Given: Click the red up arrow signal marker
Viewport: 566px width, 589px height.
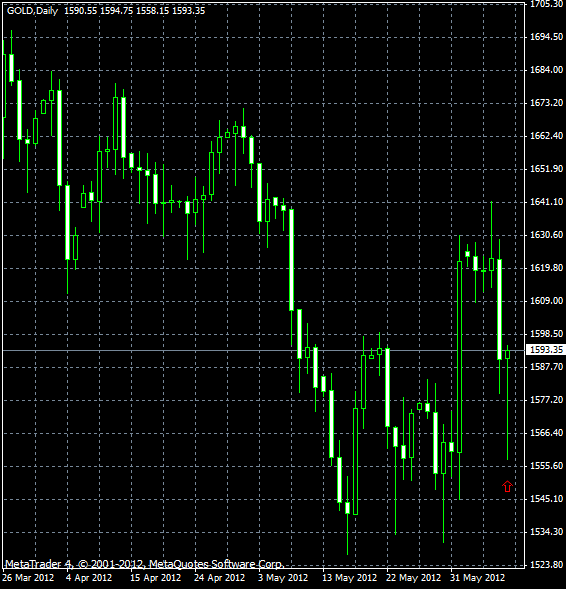Looking at the screenshot, I should 507,486.
